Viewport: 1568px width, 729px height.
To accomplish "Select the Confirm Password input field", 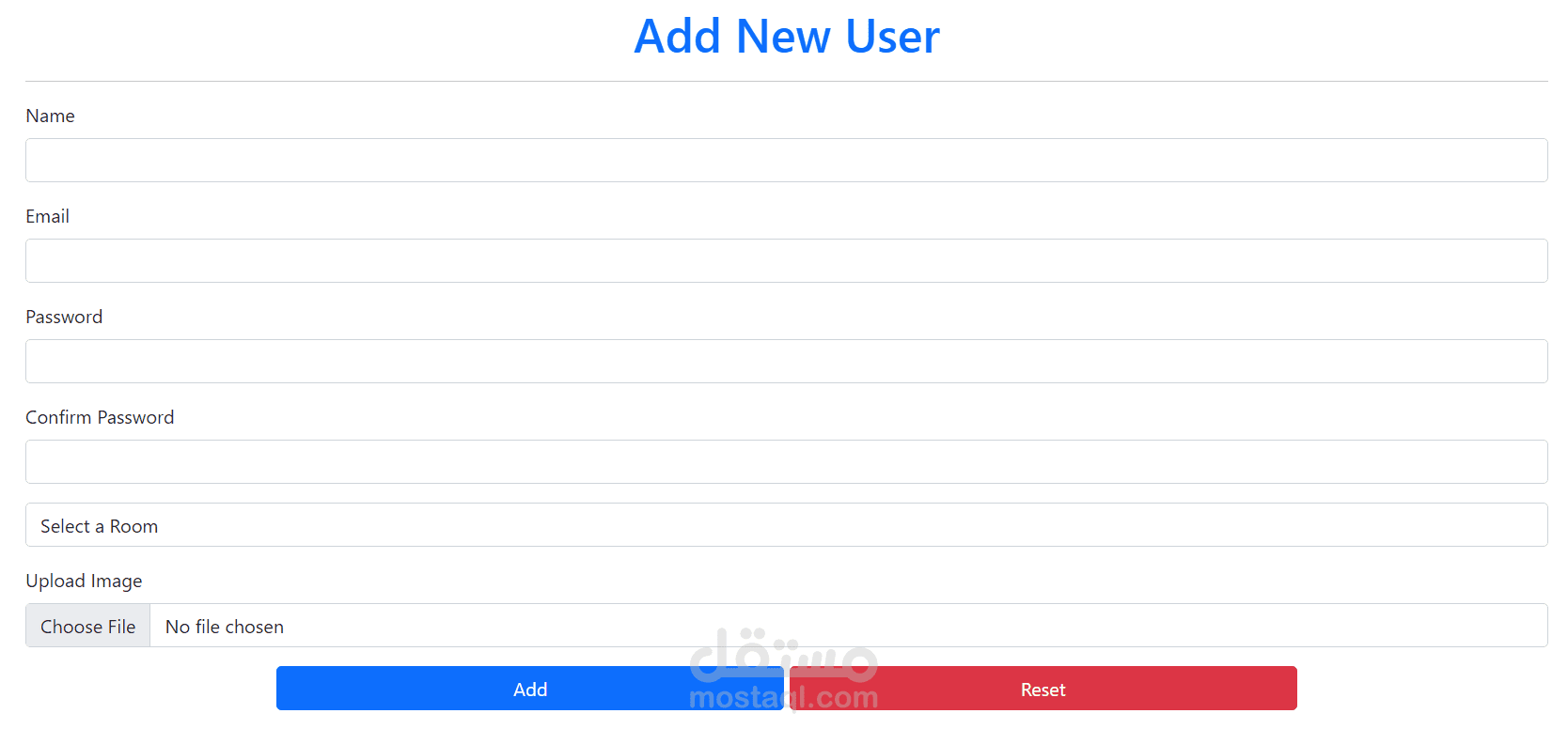I will 786,462.
